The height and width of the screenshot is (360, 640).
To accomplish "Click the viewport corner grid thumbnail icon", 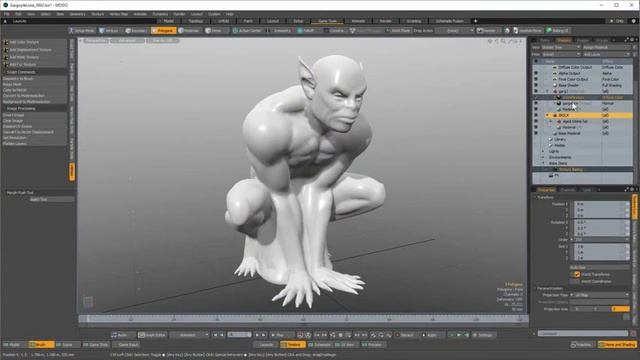I will [88, 302].
